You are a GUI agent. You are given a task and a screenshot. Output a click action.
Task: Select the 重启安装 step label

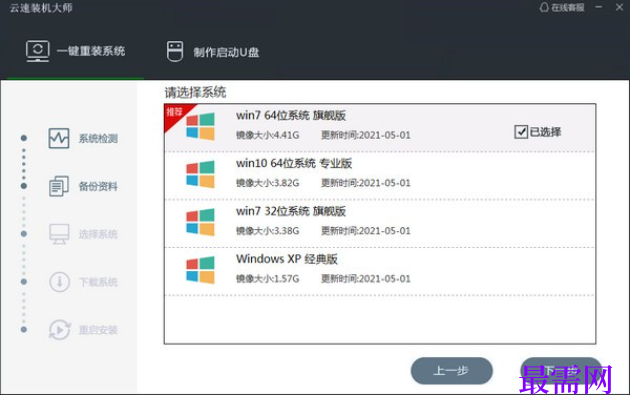98,330
